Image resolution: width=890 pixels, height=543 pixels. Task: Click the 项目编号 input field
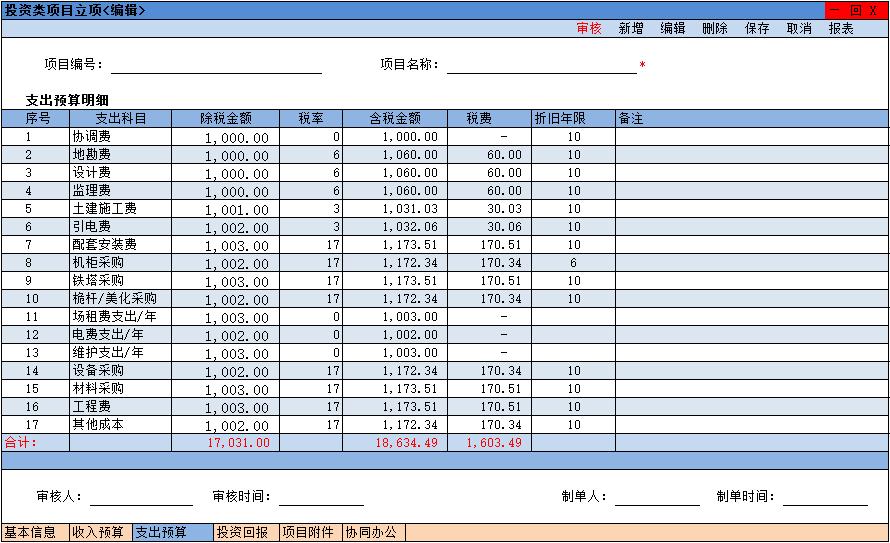click(216, 64)
